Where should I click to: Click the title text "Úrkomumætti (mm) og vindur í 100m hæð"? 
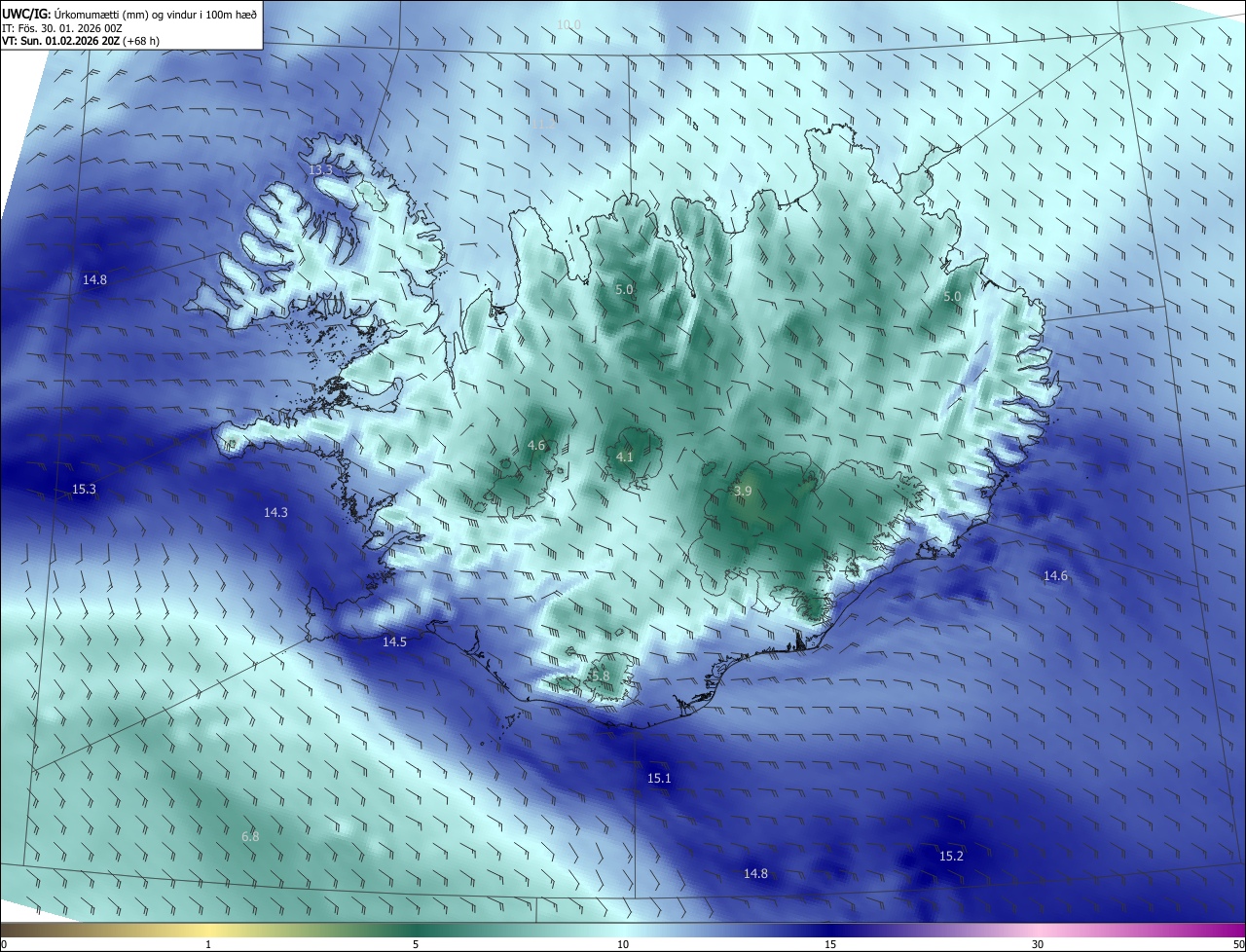pyautogui.click(x=155, y=13)
